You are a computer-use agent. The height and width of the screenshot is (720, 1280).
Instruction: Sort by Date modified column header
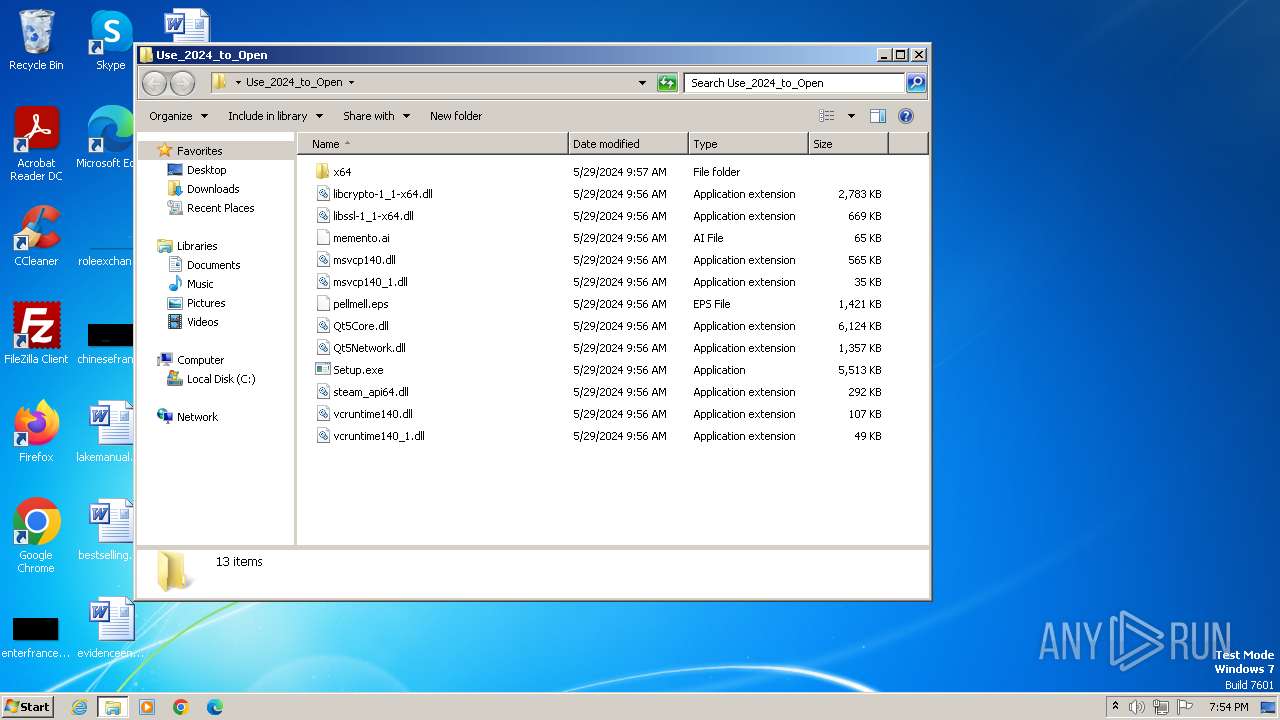pos(628,144)
